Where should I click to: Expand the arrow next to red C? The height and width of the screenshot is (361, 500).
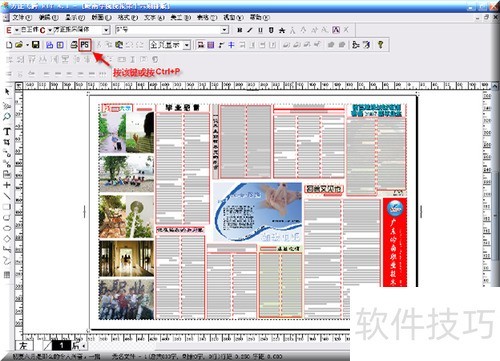pos(50,30)
